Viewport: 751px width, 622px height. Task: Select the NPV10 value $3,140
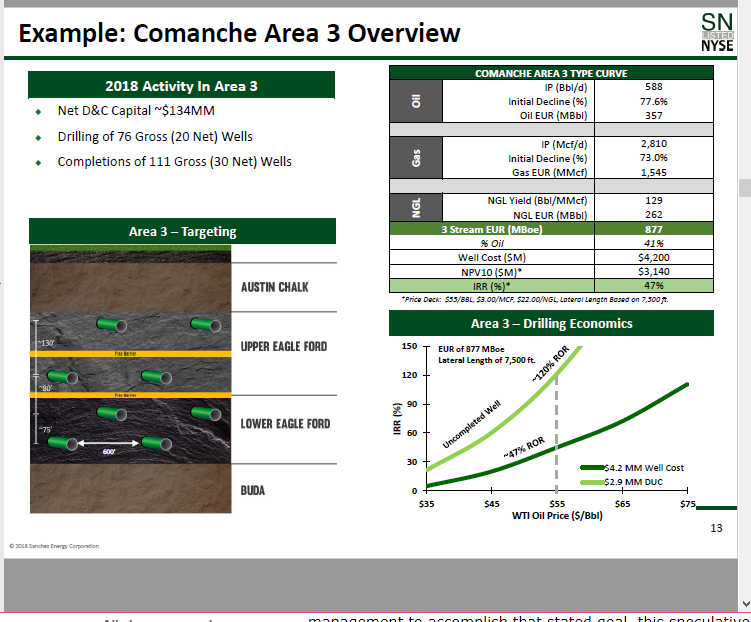point(653,271)
